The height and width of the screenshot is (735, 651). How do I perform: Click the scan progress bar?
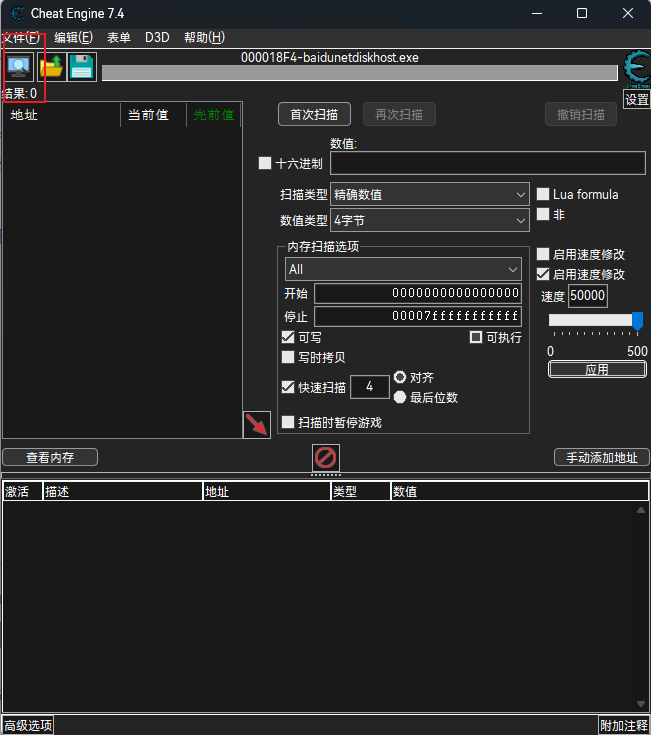coord(360,73)
